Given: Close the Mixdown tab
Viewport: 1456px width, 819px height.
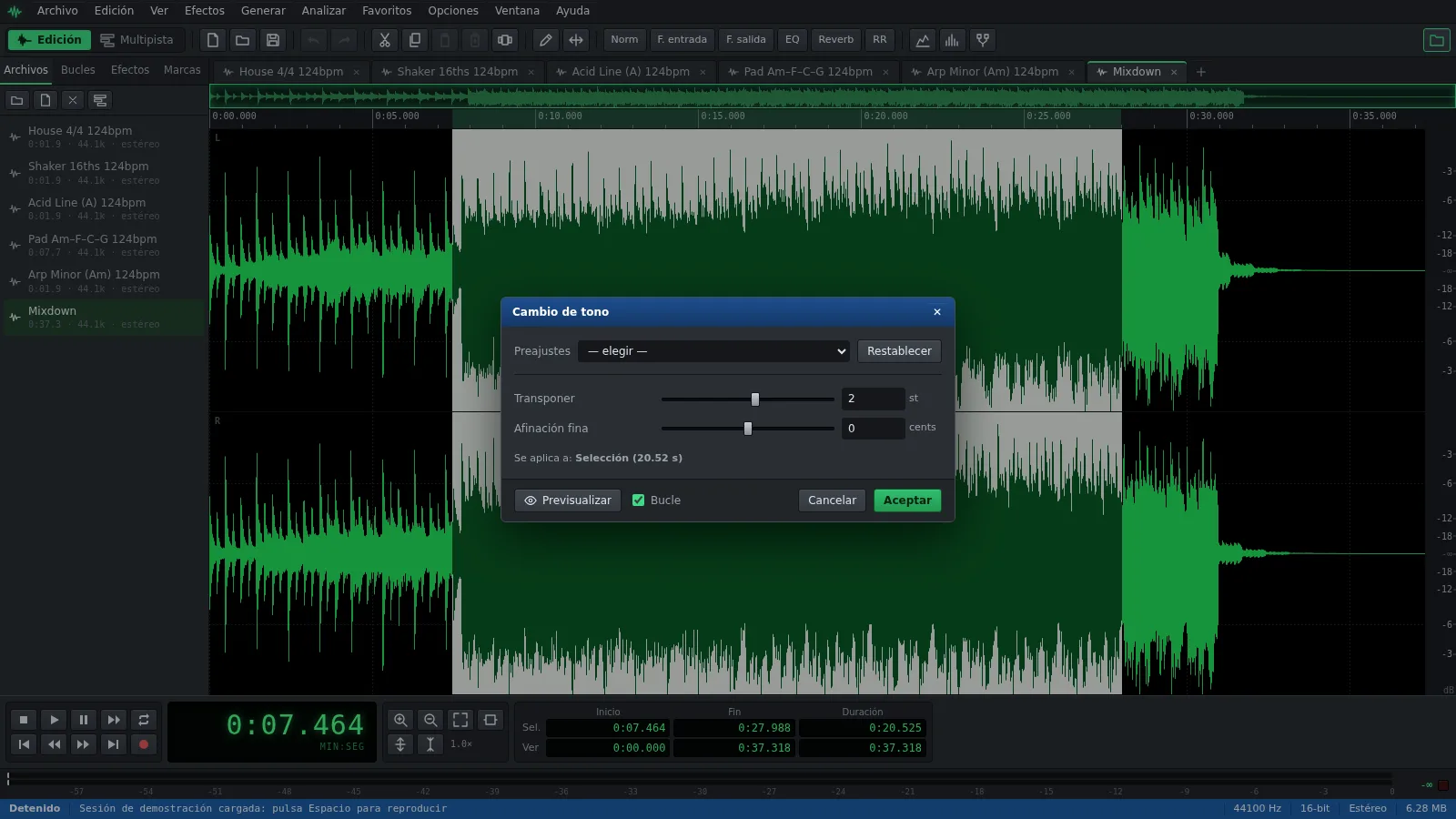Looking at the screenshot, I should [1174, 72].
